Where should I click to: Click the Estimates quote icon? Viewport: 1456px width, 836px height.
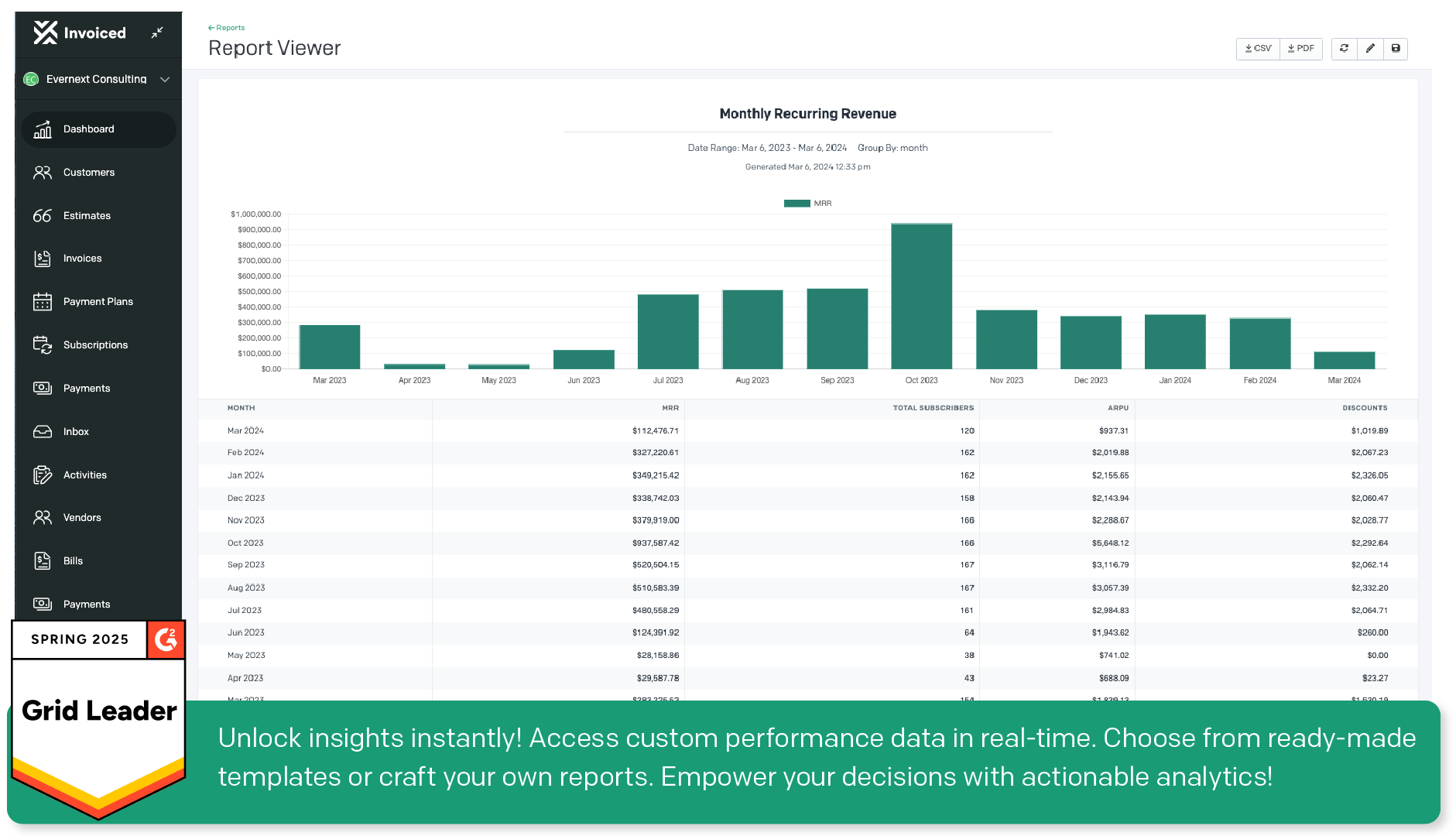tap(43, 216)
